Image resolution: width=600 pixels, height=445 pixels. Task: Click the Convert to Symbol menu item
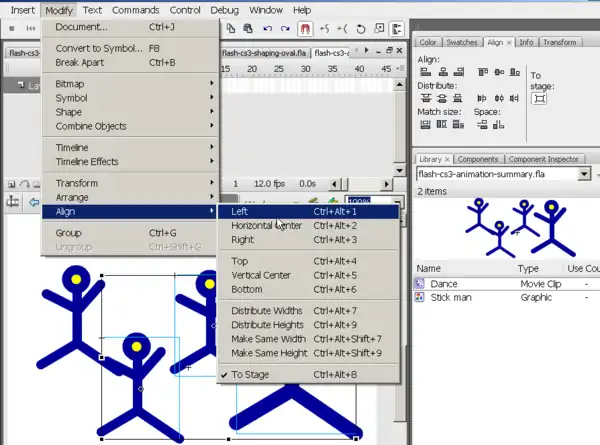100,48
